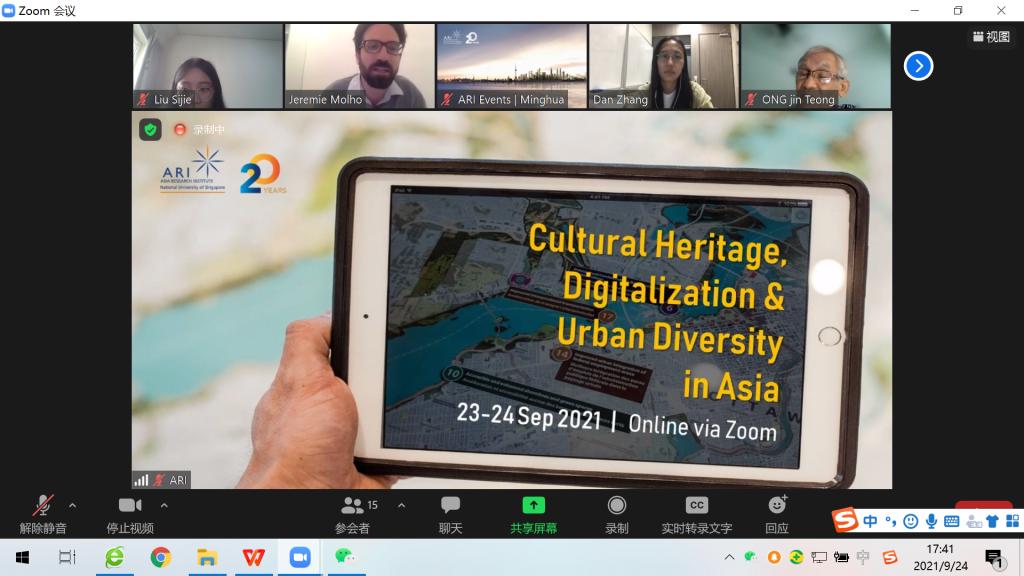Select Jeremie Molho's video thumbnail

(359, 66)
